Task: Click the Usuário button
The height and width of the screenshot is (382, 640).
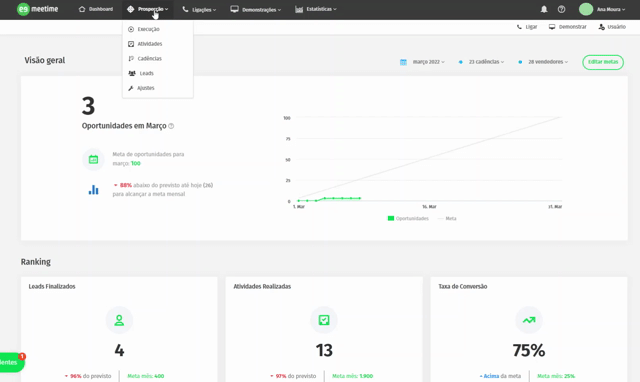Action: pos(612,27)
